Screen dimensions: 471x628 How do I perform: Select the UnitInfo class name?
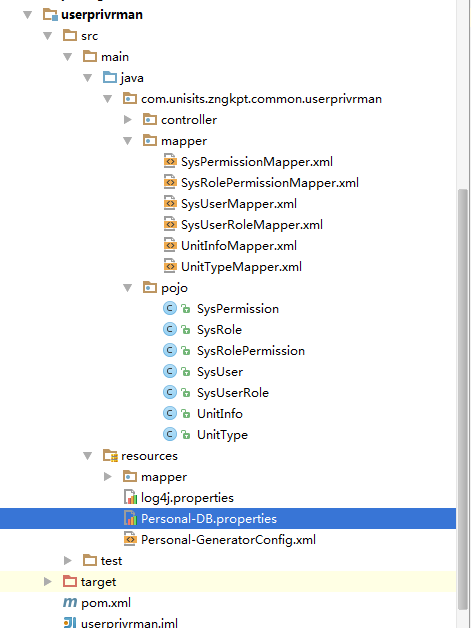220,414
